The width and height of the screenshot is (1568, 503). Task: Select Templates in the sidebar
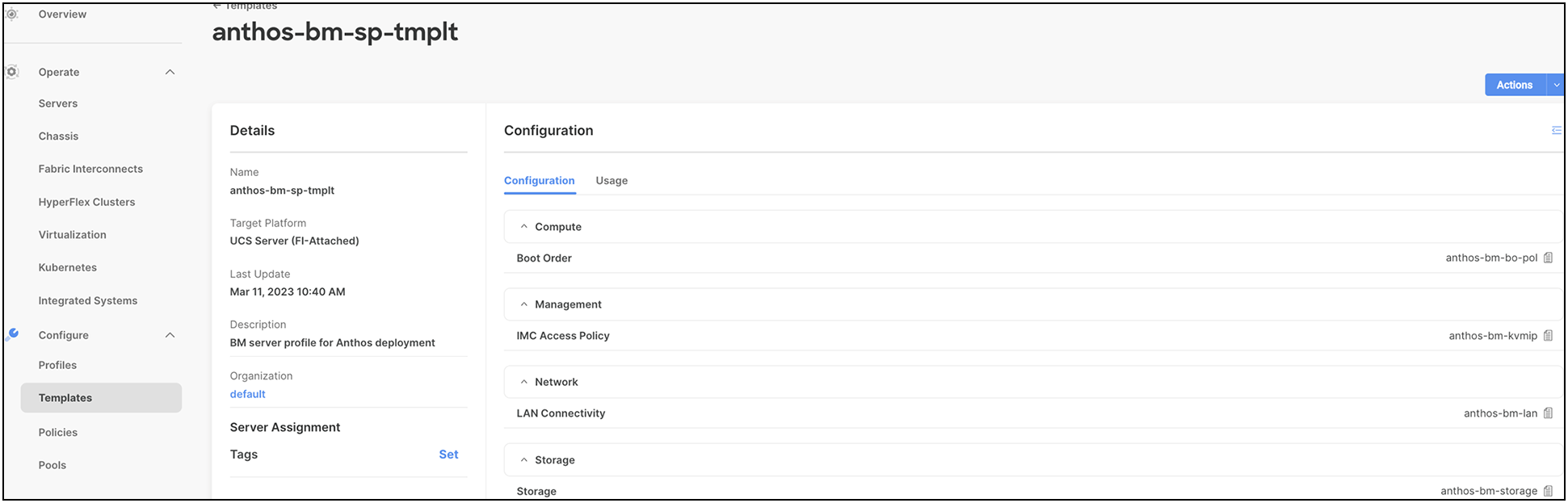pos(101,398)
